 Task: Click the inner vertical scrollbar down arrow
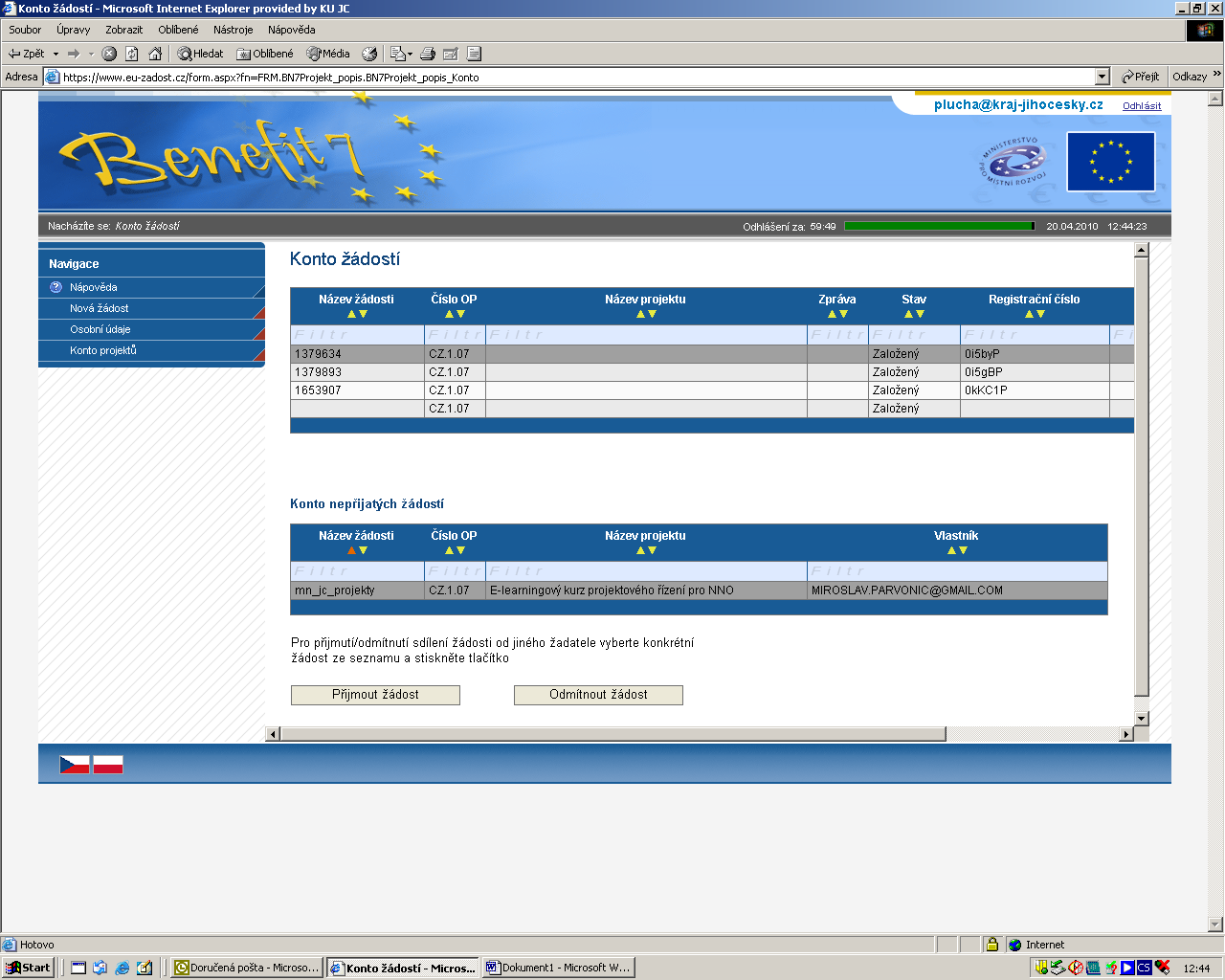[x=1141, y=719]
